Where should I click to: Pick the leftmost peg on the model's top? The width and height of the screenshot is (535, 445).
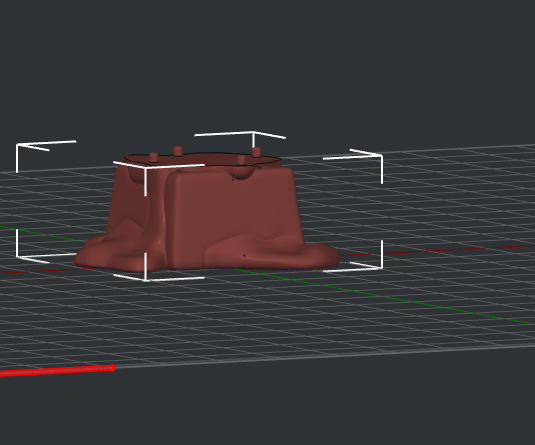click(x=154, y=157)
